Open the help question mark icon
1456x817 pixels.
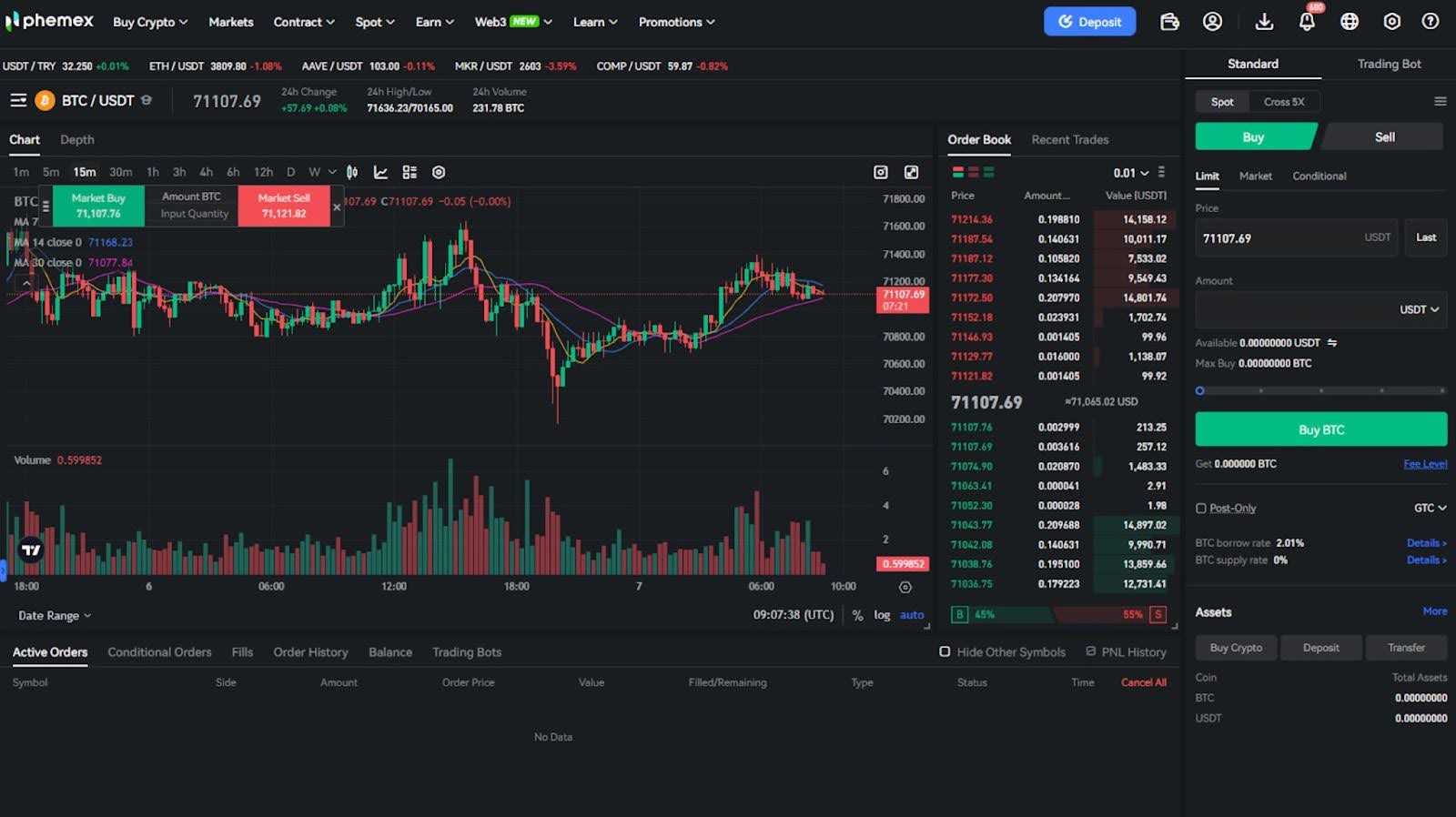tap(1431, 22)
